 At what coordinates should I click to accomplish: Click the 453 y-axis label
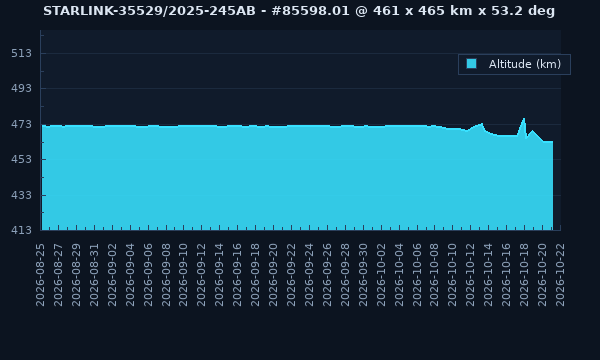[21, 159]
